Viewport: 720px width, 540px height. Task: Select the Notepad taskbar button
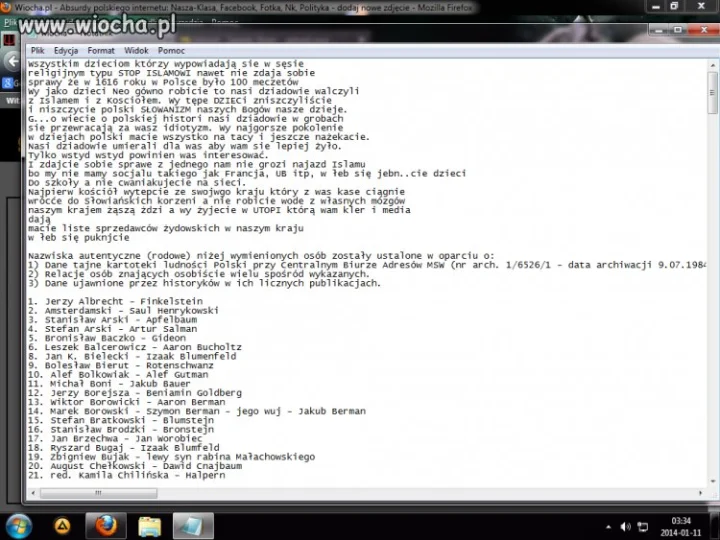pos(193,526)
